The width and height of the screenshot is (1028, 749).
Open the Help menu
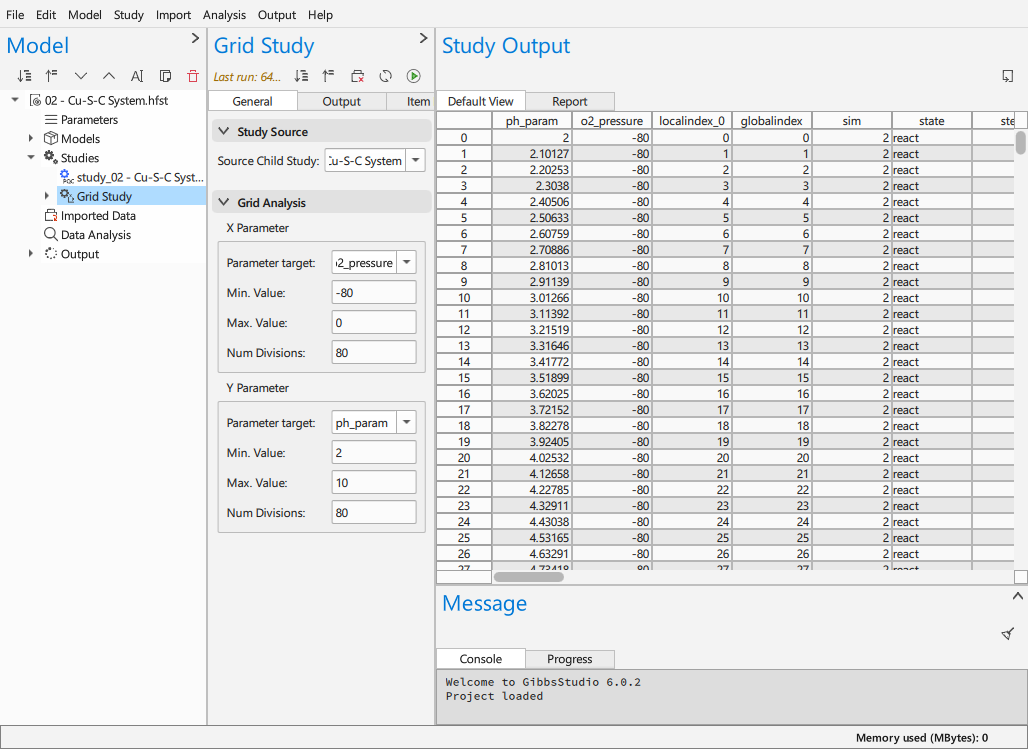pyautogui.click(x=320, y=14)
